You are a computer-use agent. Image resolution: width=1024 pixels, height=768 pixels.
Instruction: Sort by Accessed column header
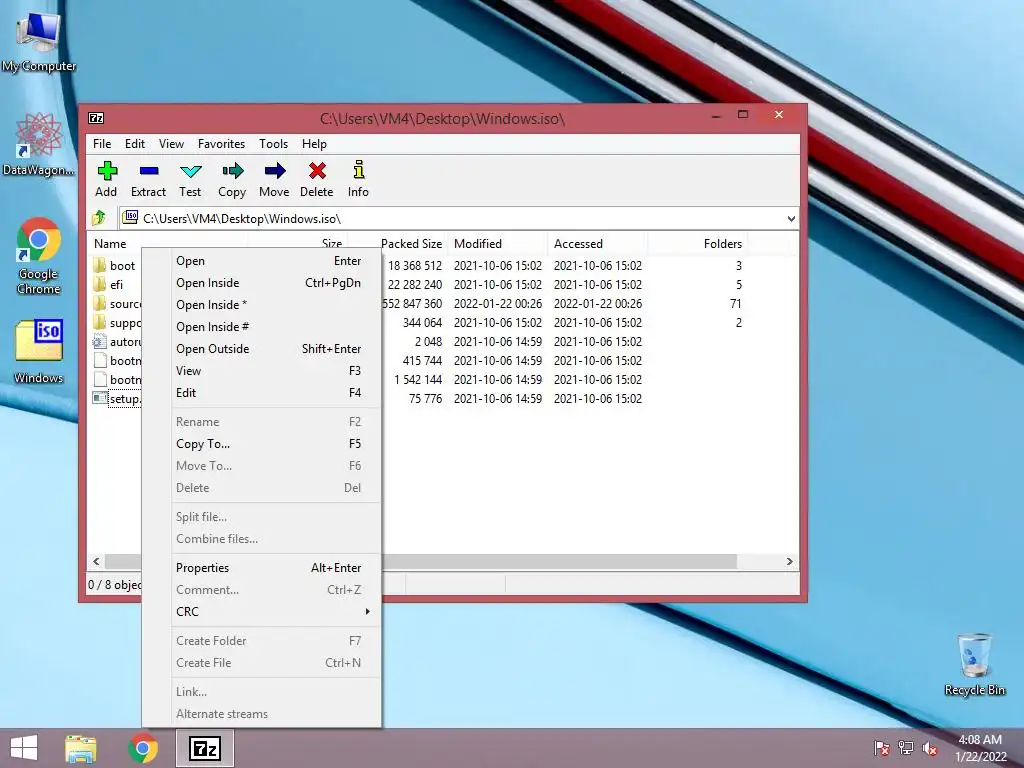click(578, 244)
